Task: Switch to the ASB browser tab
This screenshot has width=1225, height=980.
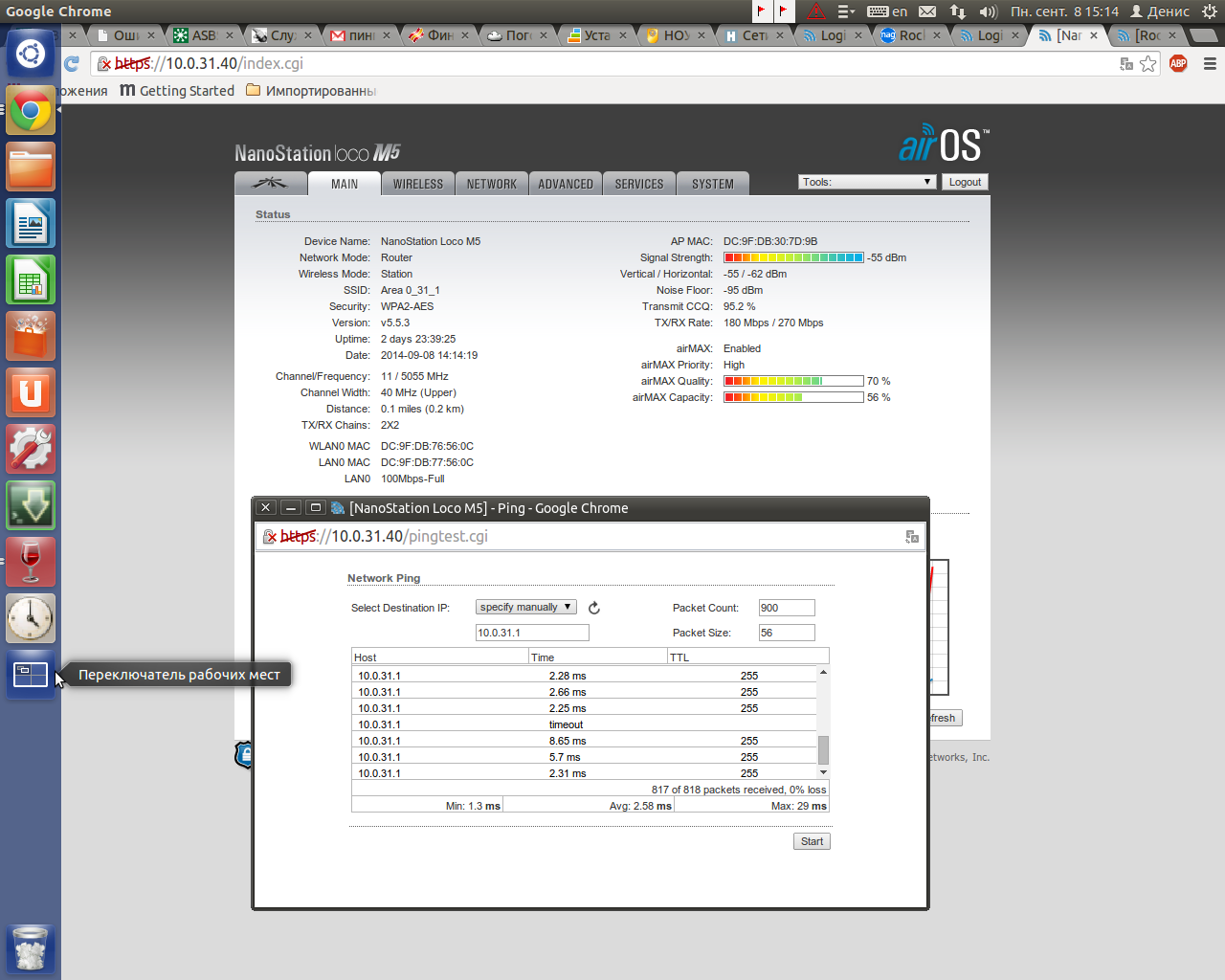Action: tap(203, 35)
